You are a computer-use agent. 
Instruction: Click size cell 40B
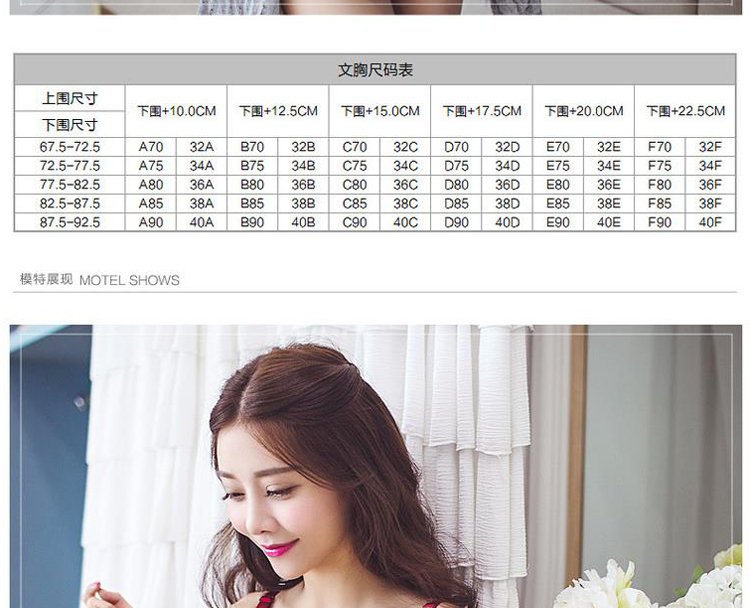pyautogui.click(x=303, y=222)
